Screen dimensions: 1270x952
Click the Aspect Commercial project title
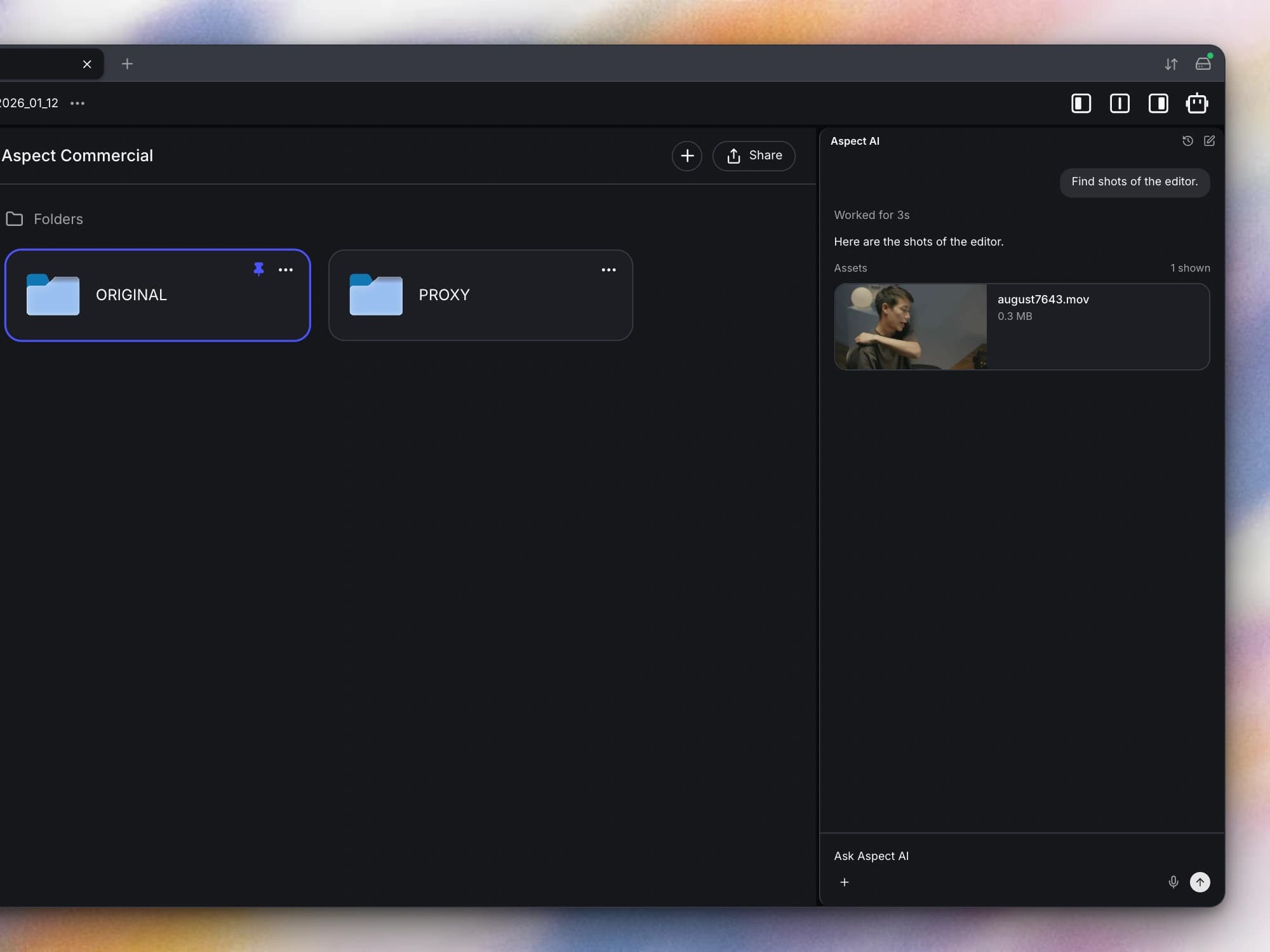[77, 155]
